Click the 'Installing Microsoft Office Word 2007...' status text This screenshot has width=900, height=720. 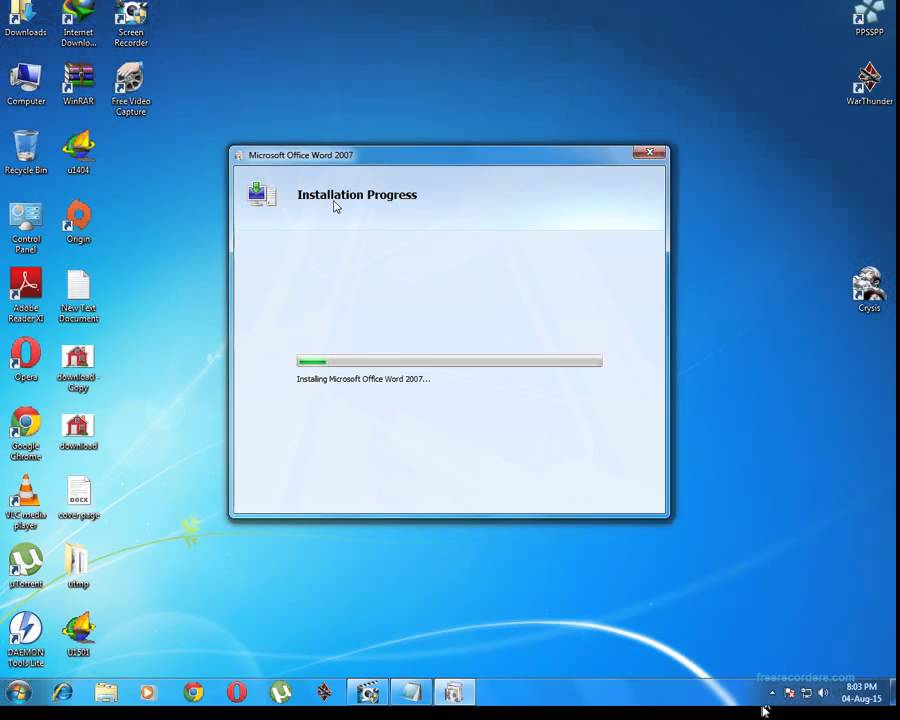coord(363,379)
